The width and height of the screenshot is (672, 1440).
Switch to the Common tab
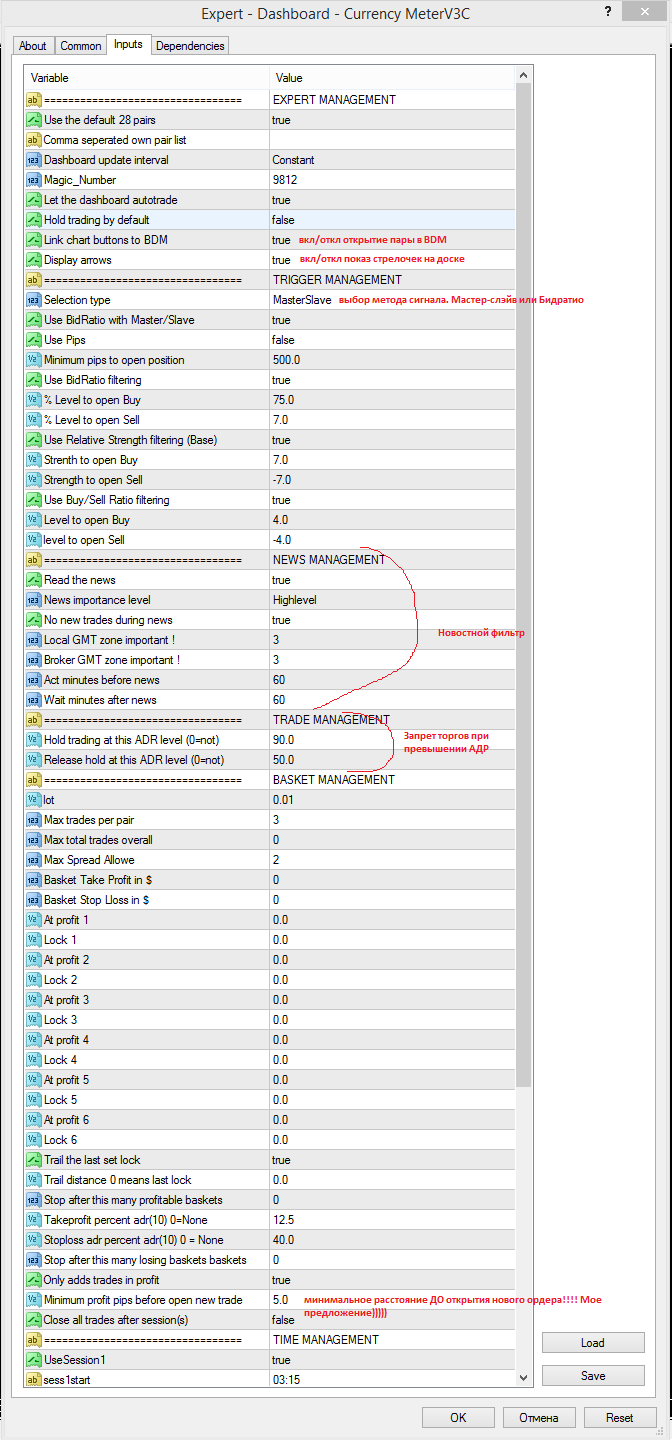(x=80, y=46)
